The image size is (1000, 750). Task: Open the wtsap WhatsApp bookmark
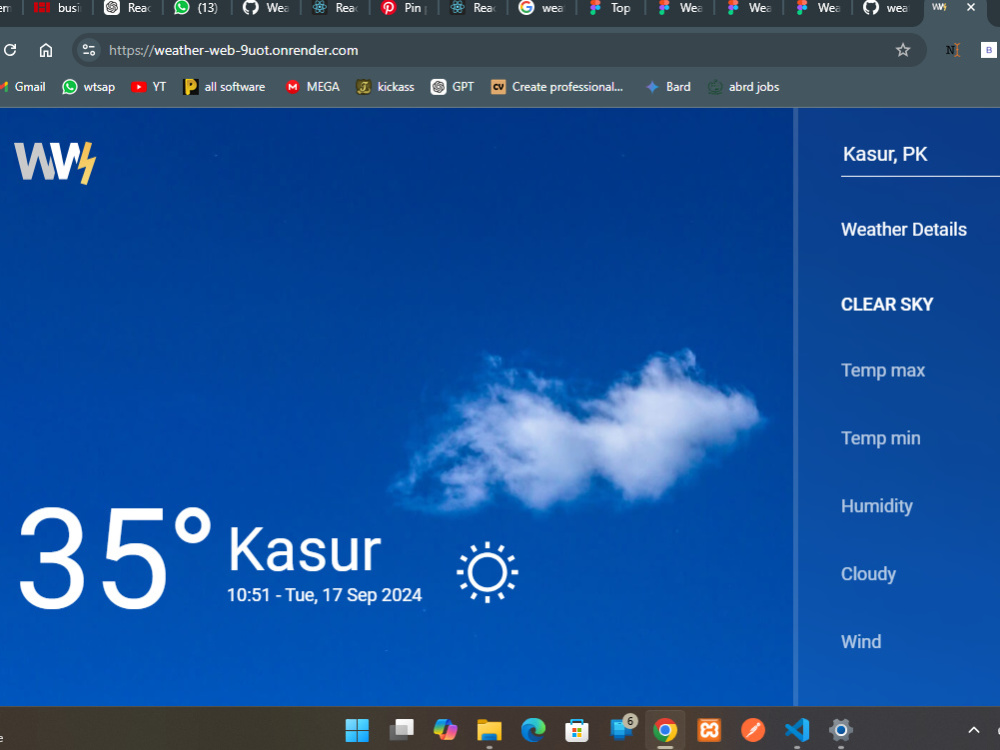pos(88,87)
